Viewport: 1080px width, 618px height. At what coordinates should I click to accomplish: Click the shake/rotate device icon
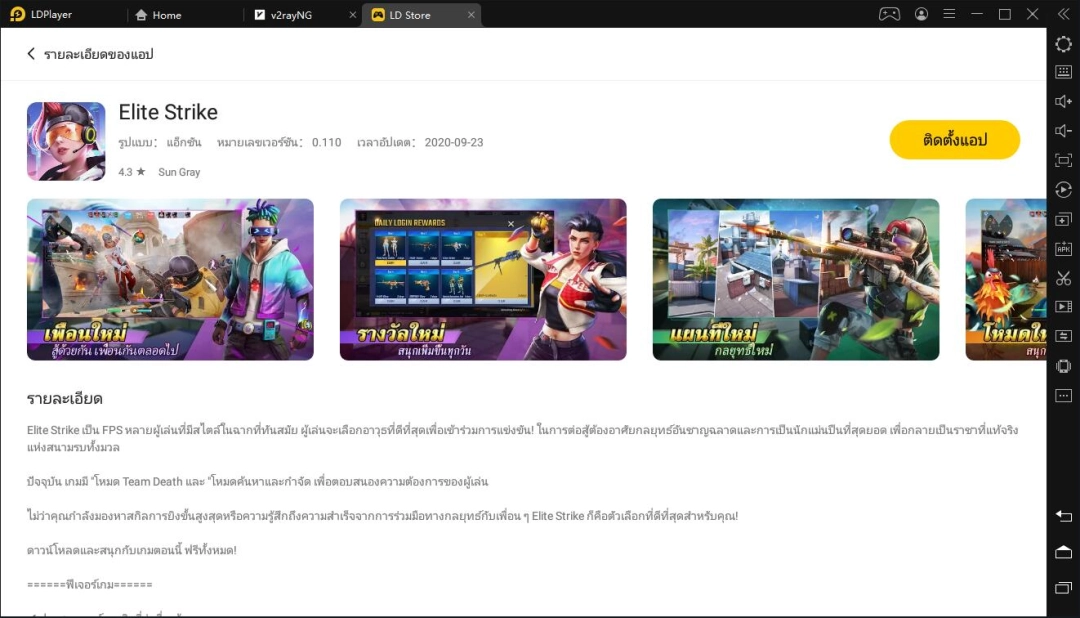click(x=1064, y=366)
